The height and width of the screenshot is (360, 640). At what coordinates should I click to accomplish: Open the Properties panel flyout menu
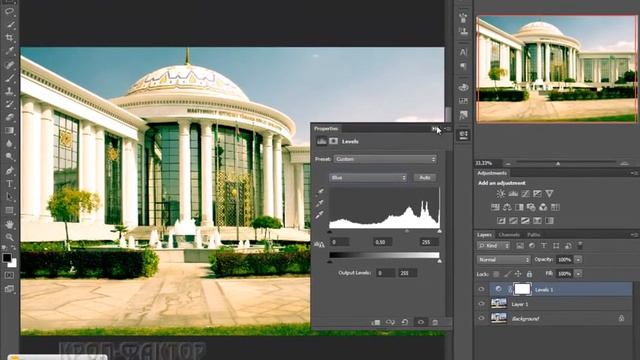[447, 129]
